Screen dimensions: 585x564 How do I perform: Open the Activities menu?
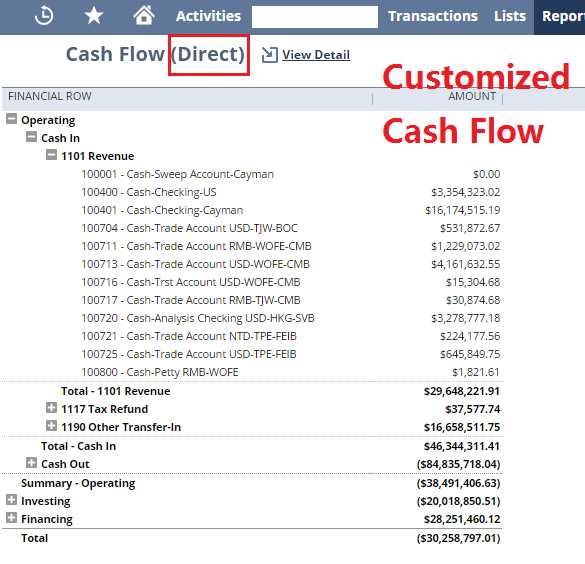(208, 16)
